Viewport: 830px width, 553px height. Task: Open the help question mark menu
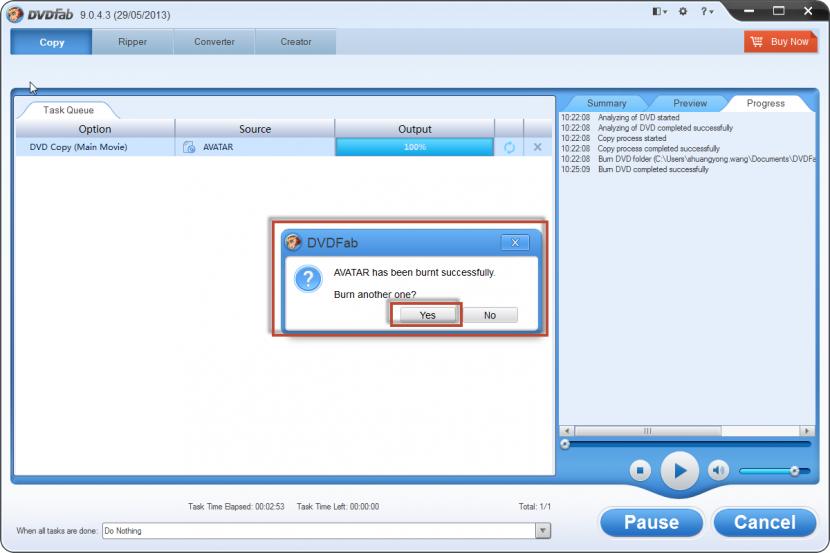tap(707, 11)
